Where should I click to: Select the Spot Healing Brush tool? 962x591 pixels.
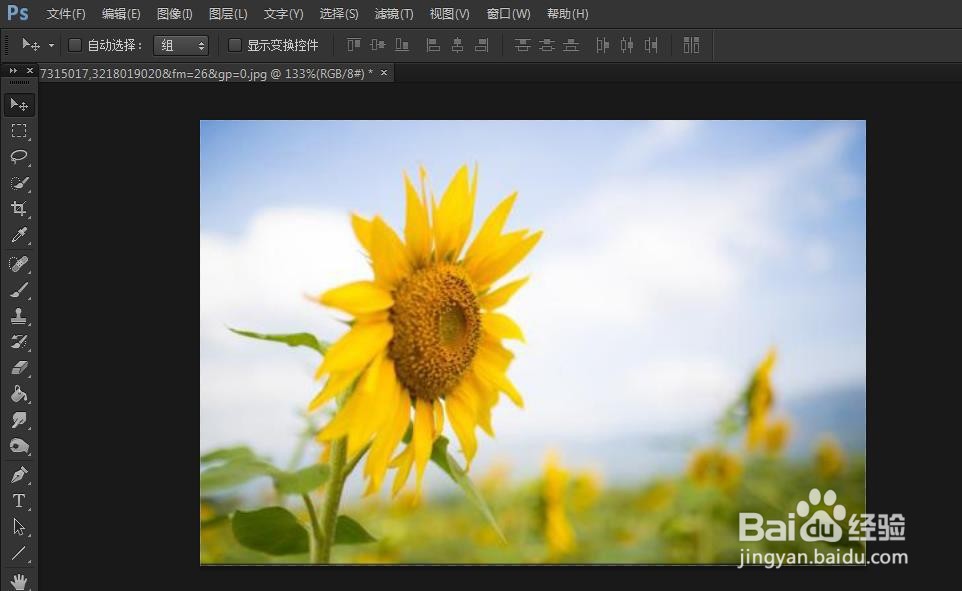[x=19, y=264]
